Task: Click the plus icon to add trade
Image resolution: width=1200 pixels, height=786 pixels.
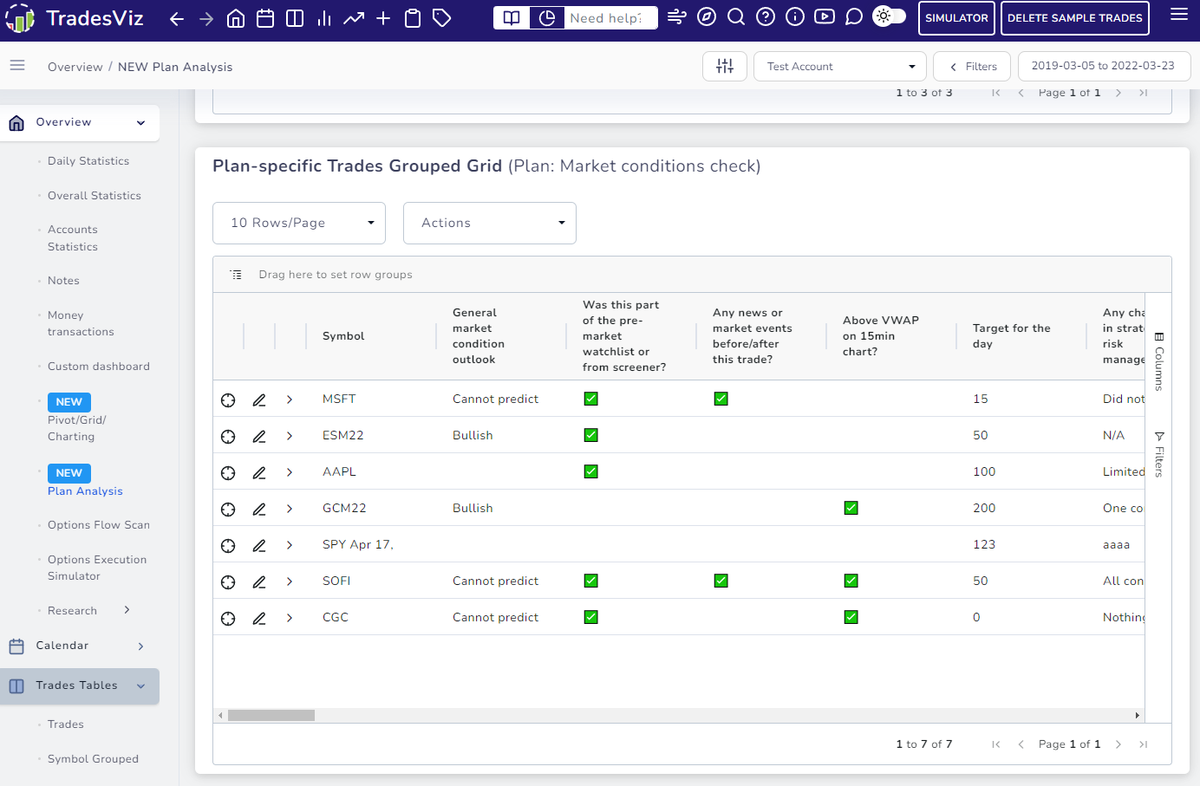Action: [x=383, y=18]
